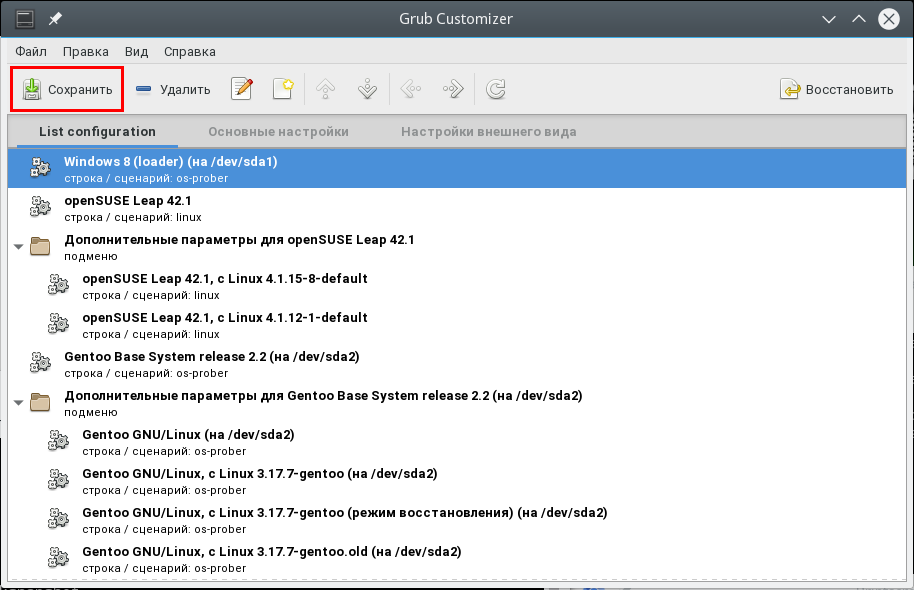Collapse the Gentoo Base System additional parameters submenu

coord(19,402)
